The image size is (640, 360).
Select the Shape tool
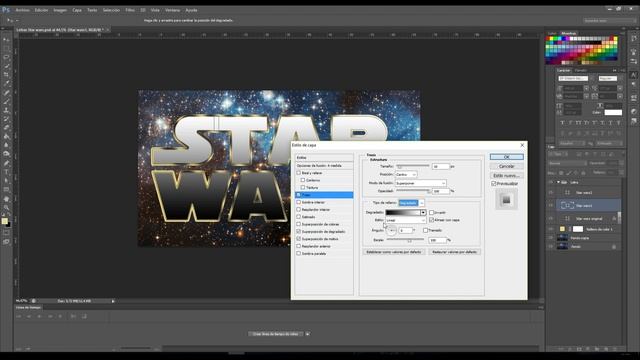pos(6,189)
